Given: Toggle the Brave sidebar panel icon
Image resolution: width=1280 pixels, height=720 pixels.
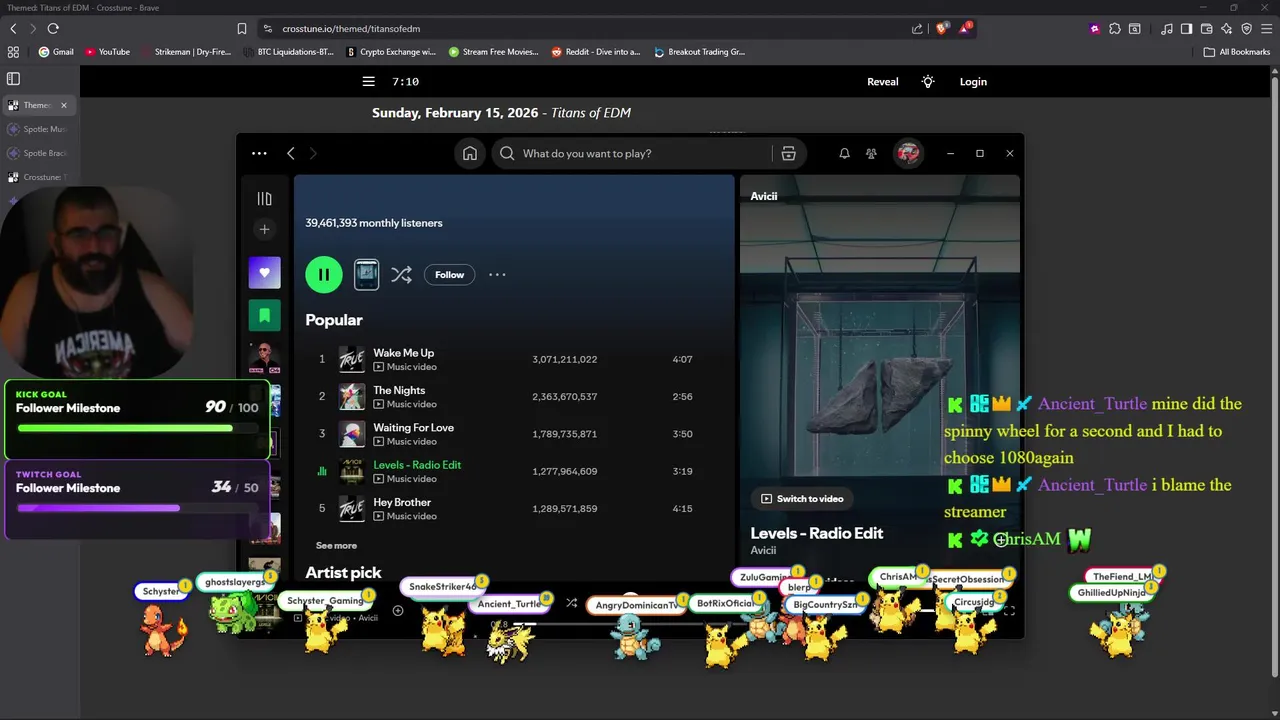Looking at the screenshot, I should pyautogui.click(x=1186, y=29).
